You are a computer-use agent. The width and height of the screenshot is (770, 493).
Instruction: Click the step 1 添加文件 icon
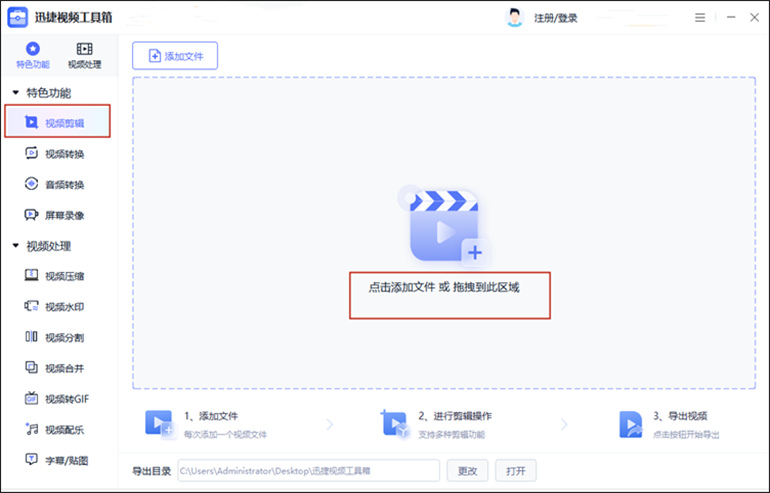click(x=160, y=424)
